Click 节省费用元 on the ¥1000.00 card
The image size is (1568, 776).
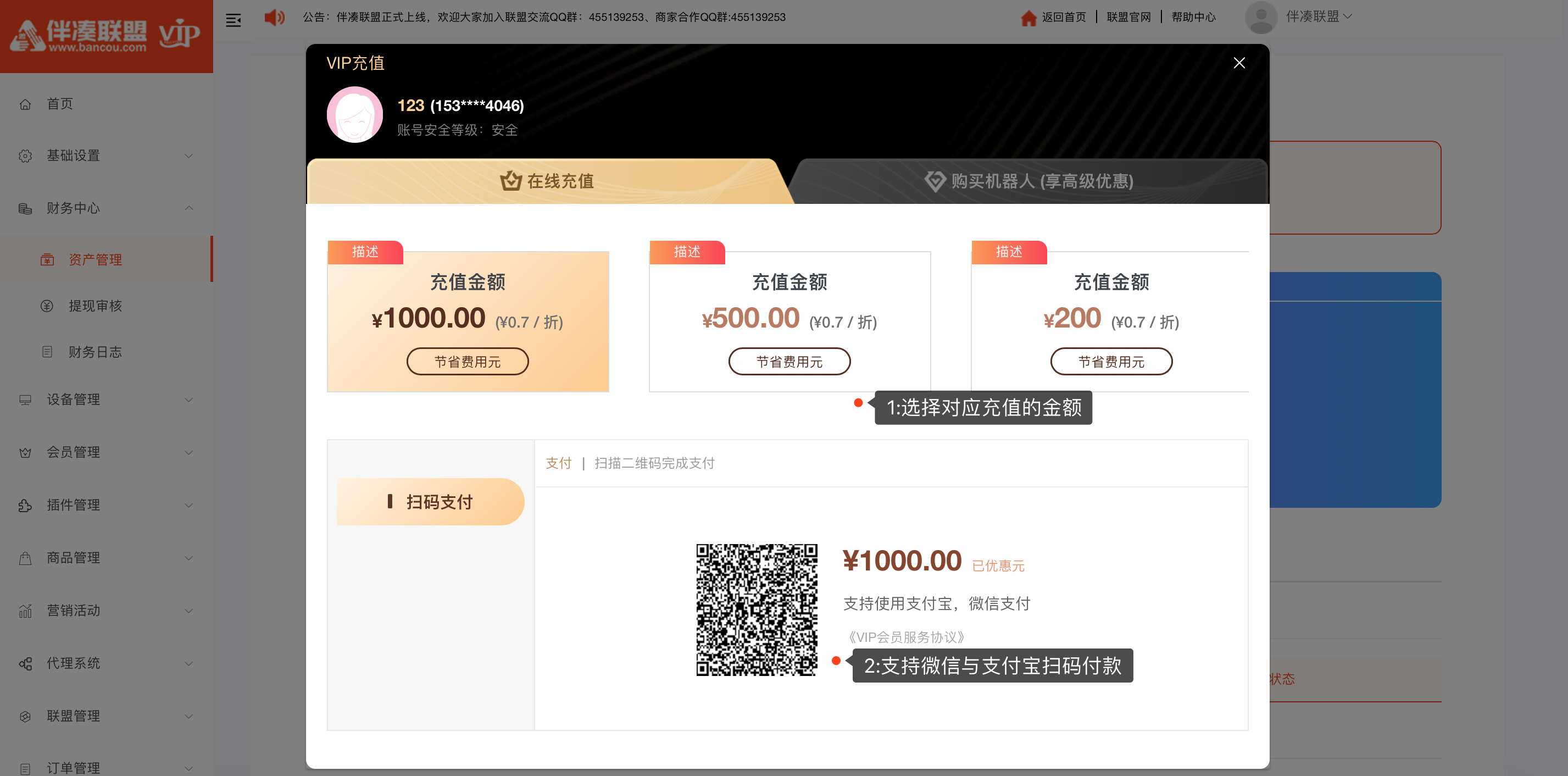[x=468, y=362]
